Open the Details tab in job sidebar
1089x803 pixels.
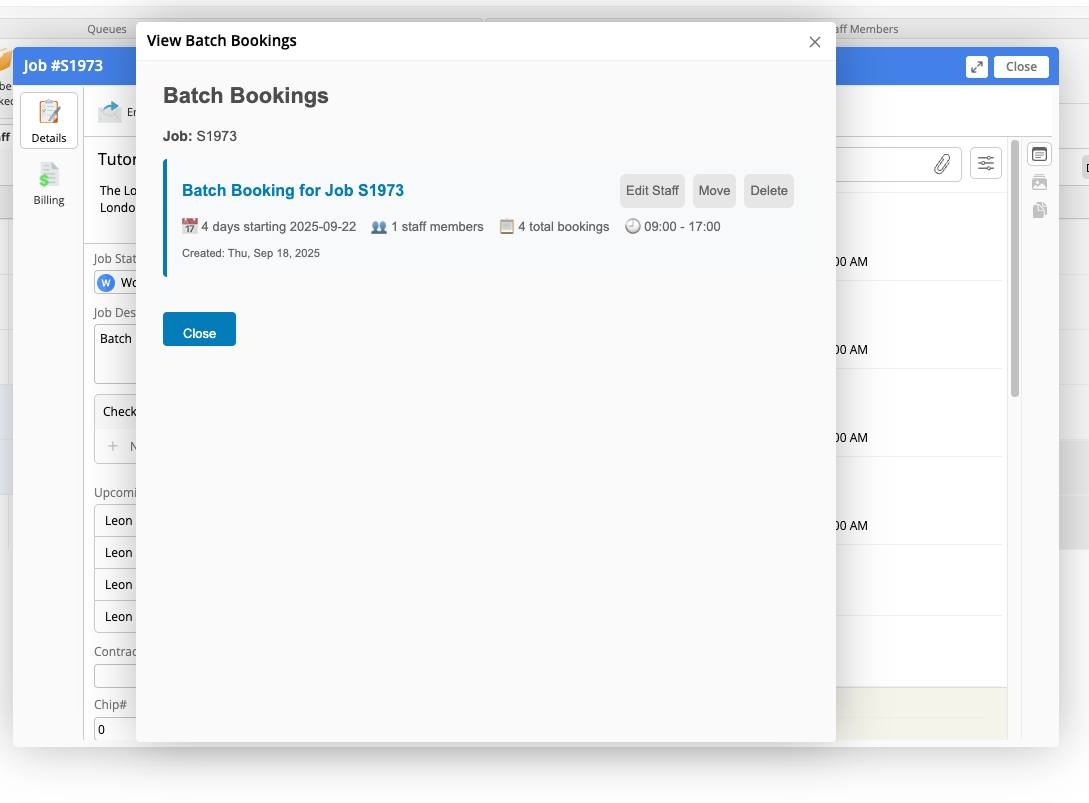48,121
